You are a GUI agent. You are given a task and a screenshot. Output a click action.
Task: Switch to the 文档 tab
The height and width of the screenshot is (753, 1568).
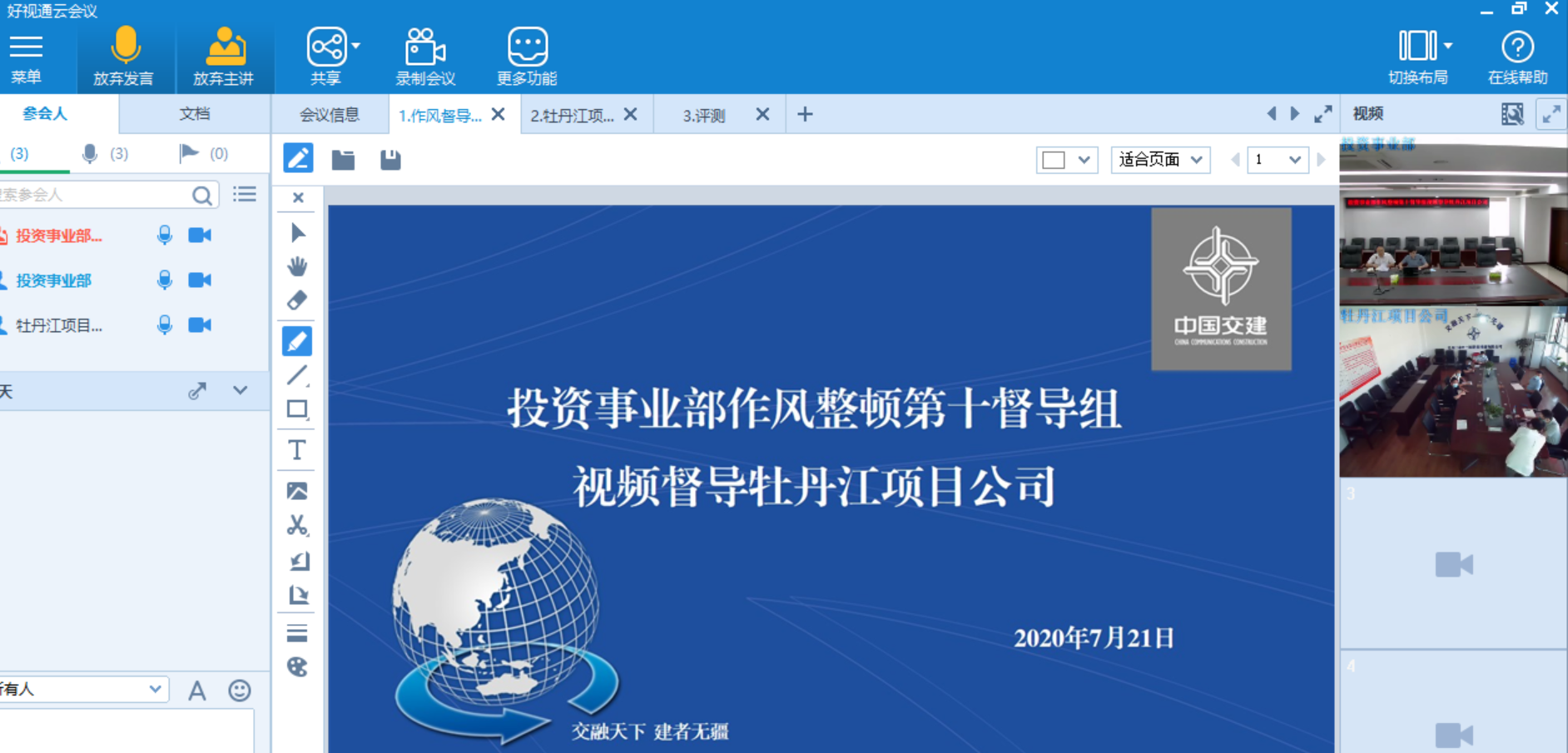pos(194,113)
